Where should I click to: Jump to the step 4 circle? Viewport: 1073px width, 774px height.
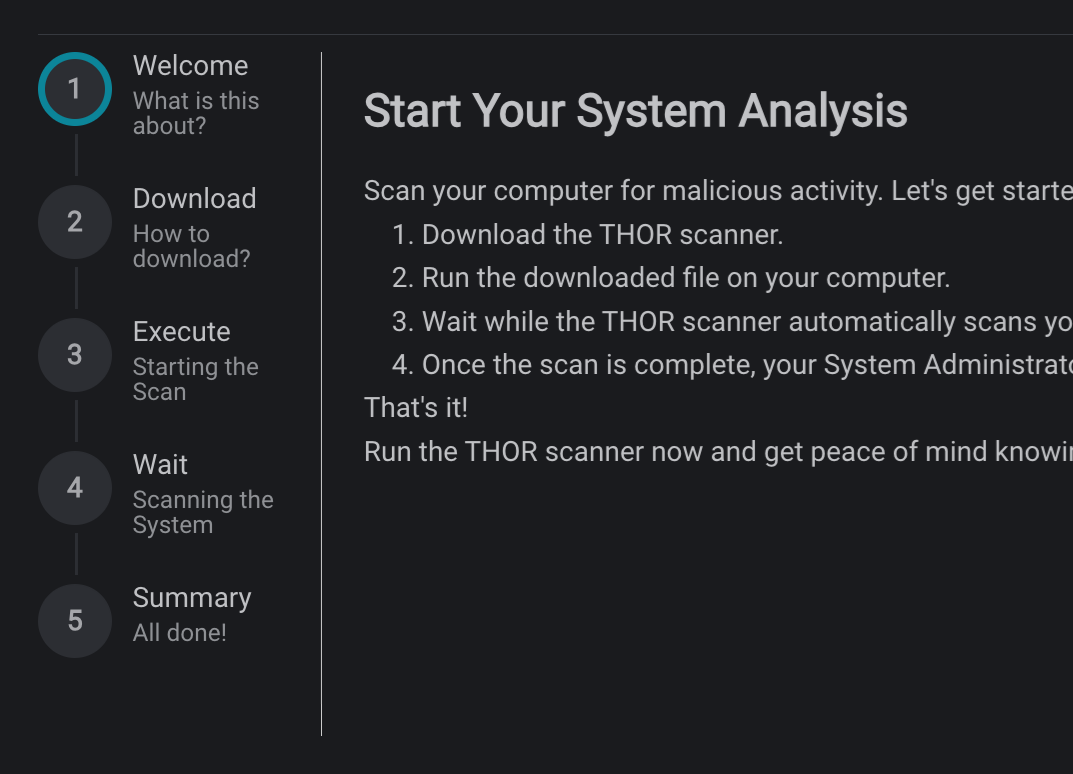[74, 487]
